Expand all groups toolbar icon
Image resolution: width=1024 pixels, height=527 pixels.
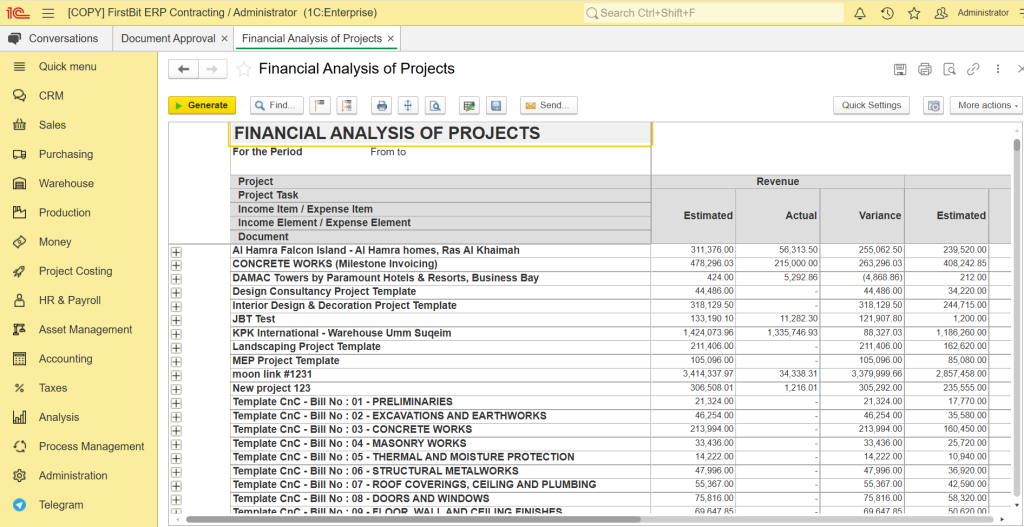347,105
